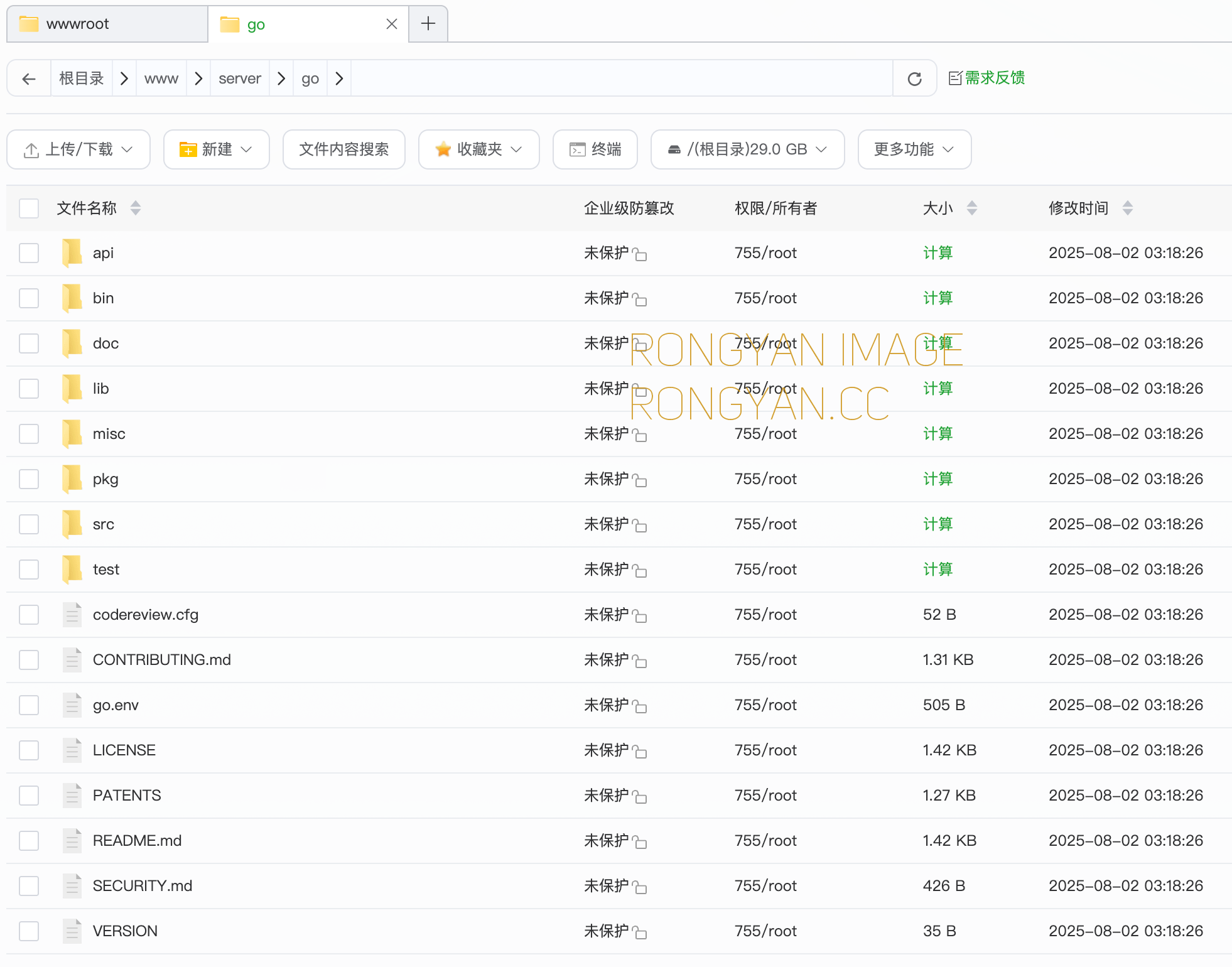Open the bin folder icon

(x=72, y=298)
